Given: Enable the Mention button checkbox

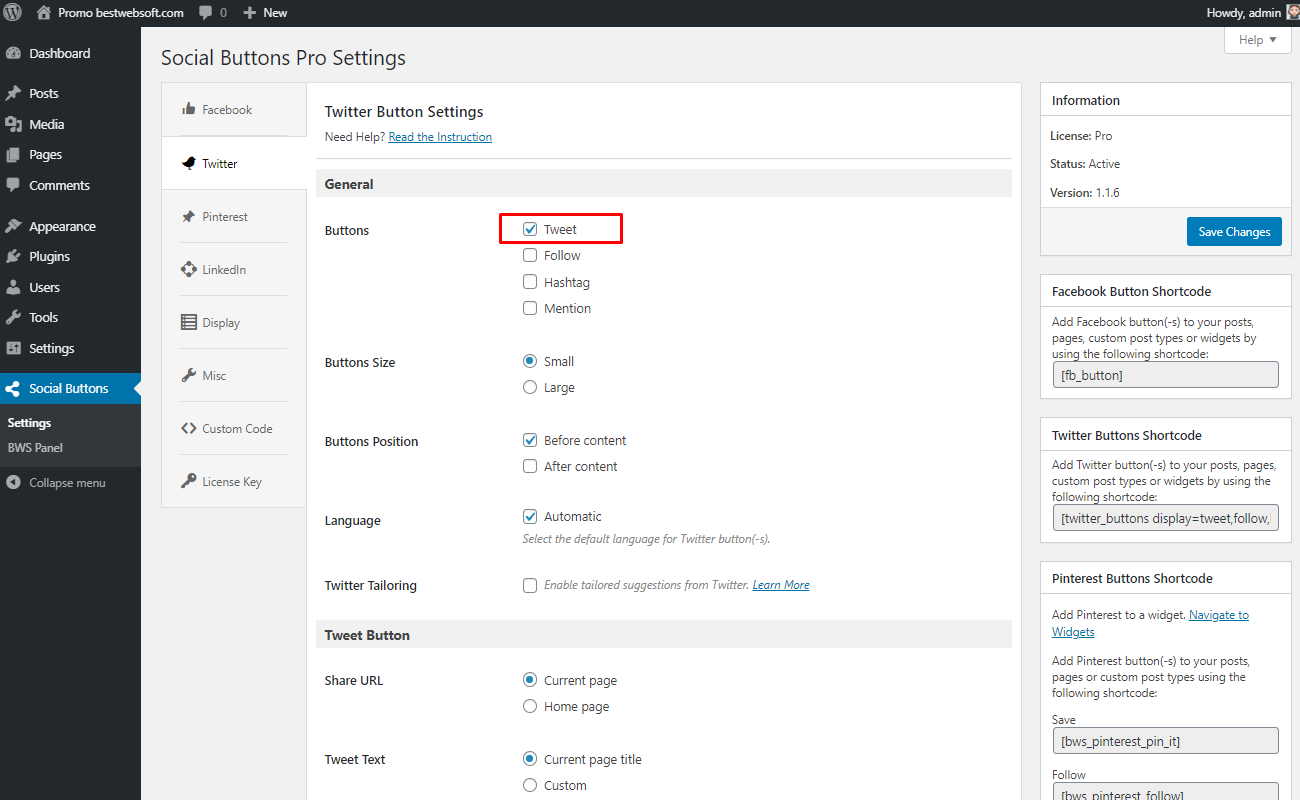Looking at the screenshot, I should [530, 308].
